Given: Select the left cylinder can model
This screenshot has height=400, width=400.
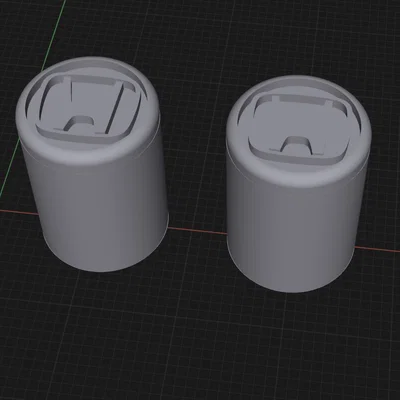Looking at the screenshot, I should click(92, 164).
